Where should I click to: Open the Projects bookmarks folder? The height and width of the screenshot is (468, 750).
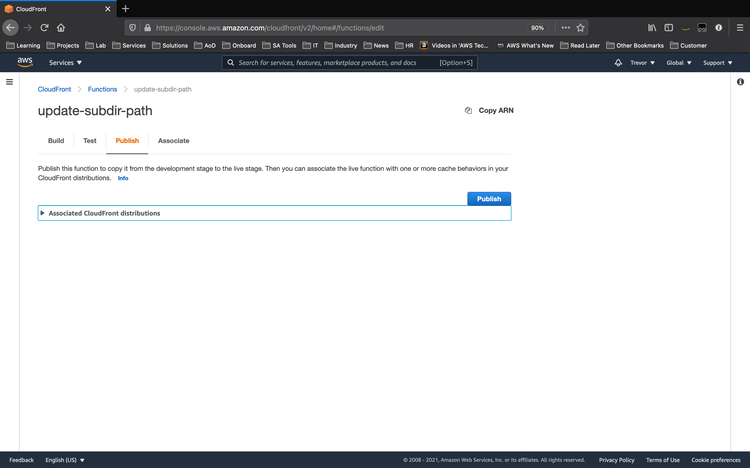[63, 45]
